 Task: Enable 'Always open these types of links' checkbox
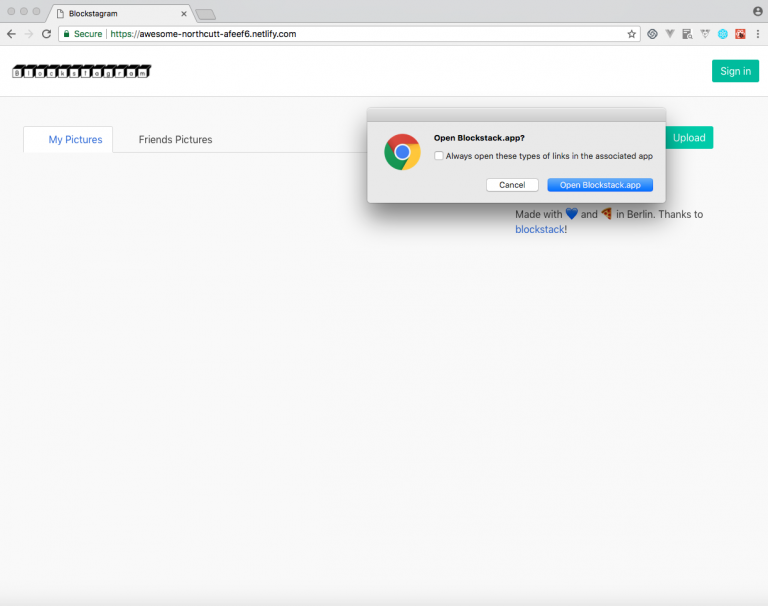(x=439, y=156)
